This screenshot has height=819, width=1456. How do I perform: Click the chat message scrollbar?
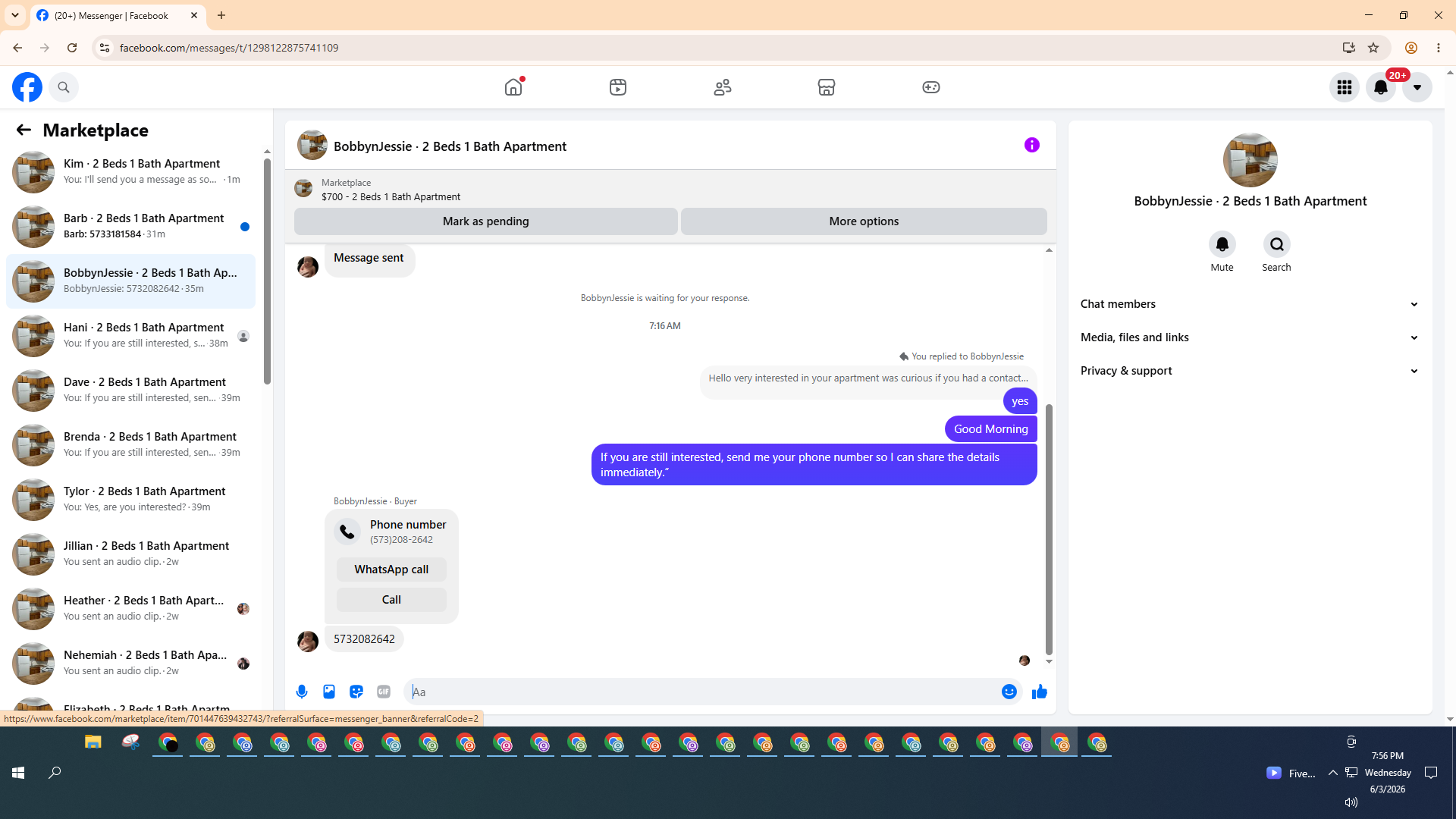pos(1049,529)
